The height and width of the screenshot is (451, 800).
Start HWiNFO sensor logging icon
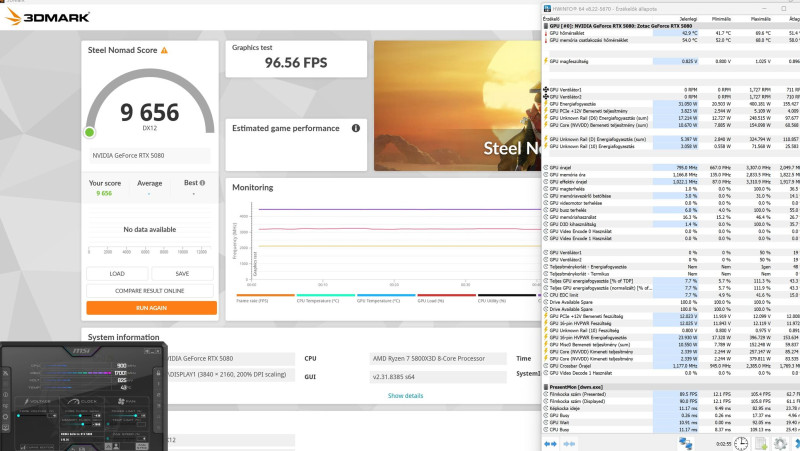click(x=761, y=444)
